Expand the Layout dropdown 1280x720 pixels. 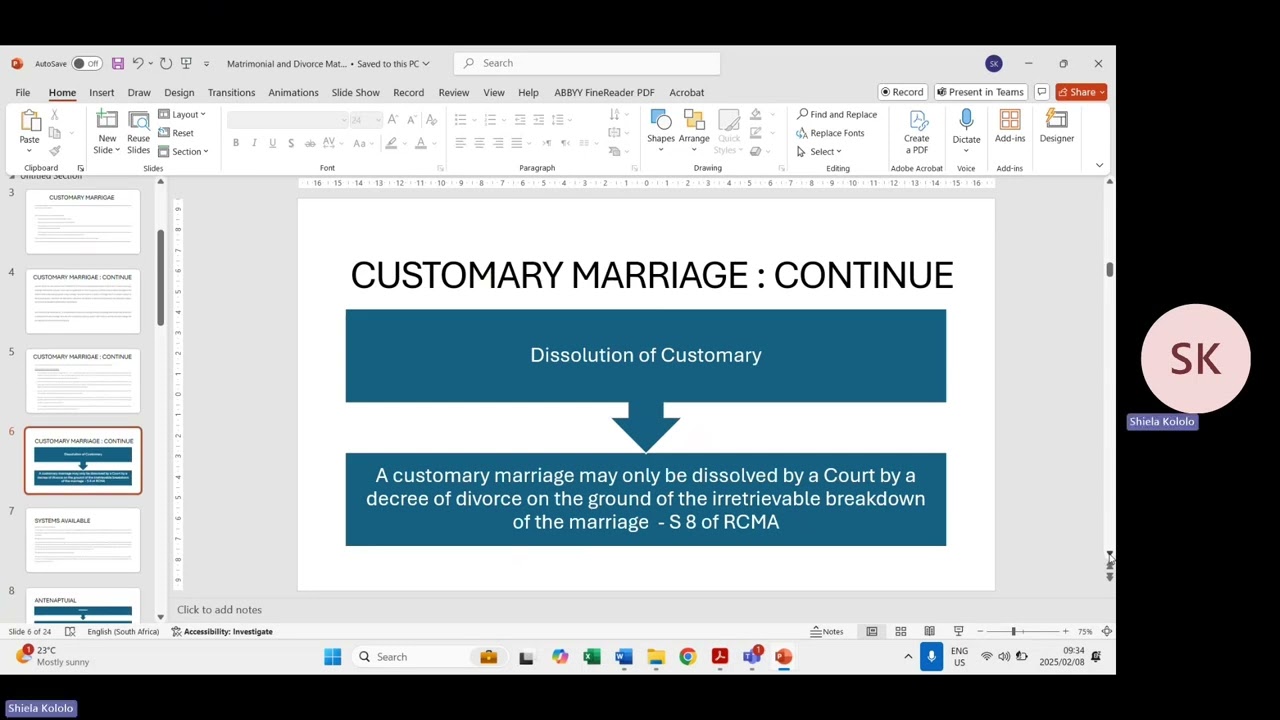182,114
